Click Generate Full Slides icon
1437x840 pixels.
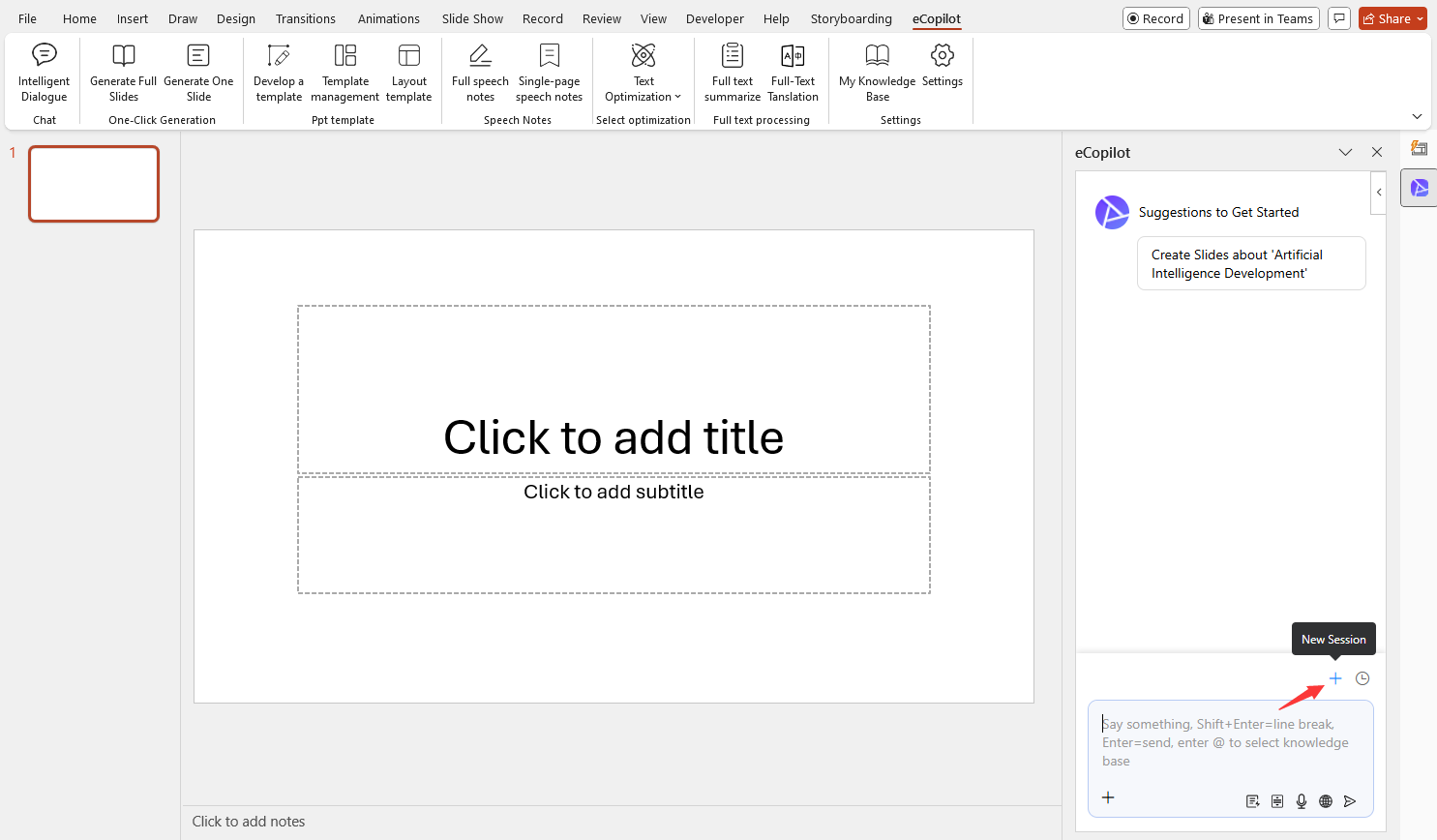(123, 56)
